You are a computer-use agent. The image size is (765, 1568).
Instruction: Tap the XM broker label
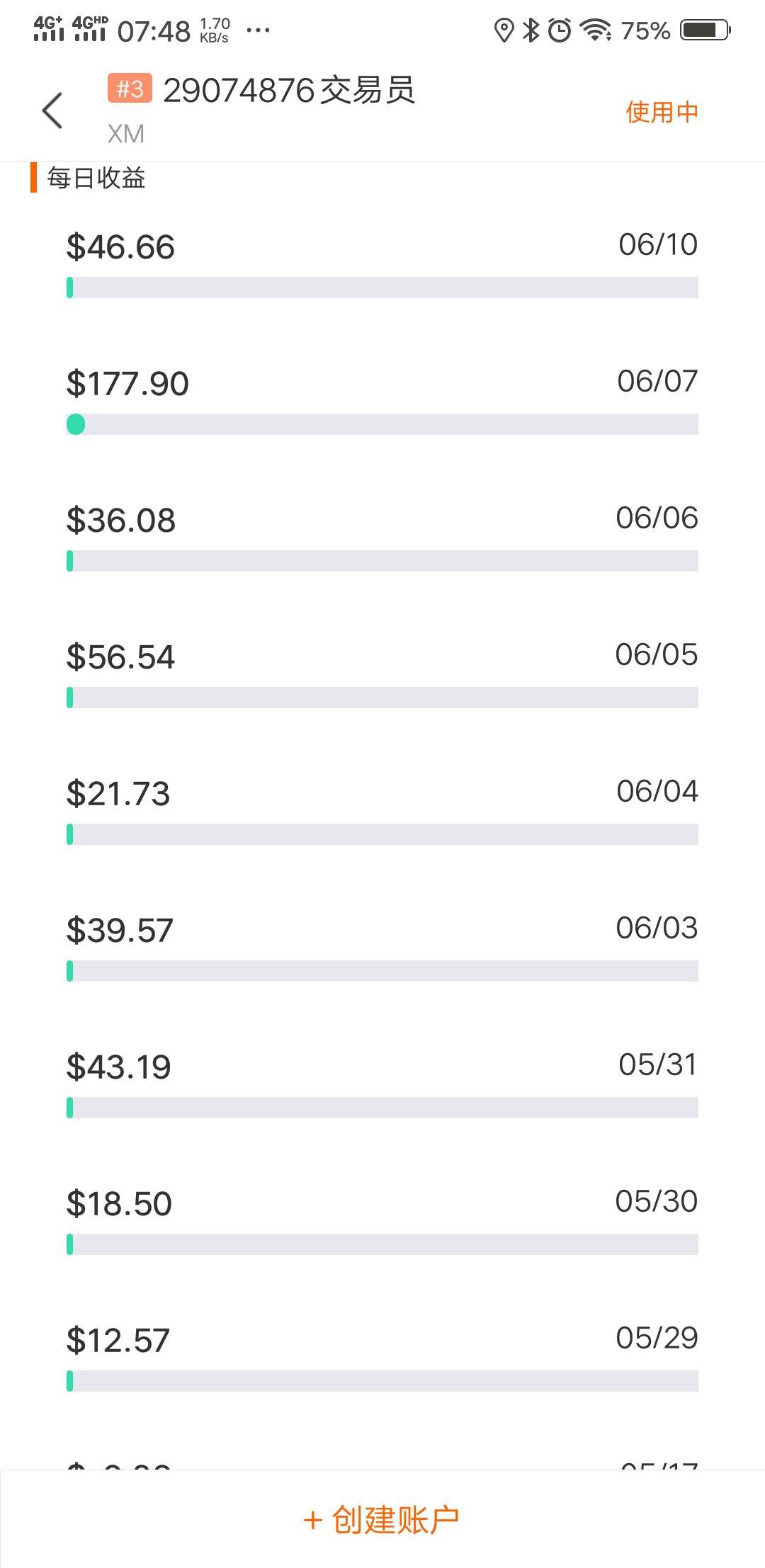click(x=126, y=134)
